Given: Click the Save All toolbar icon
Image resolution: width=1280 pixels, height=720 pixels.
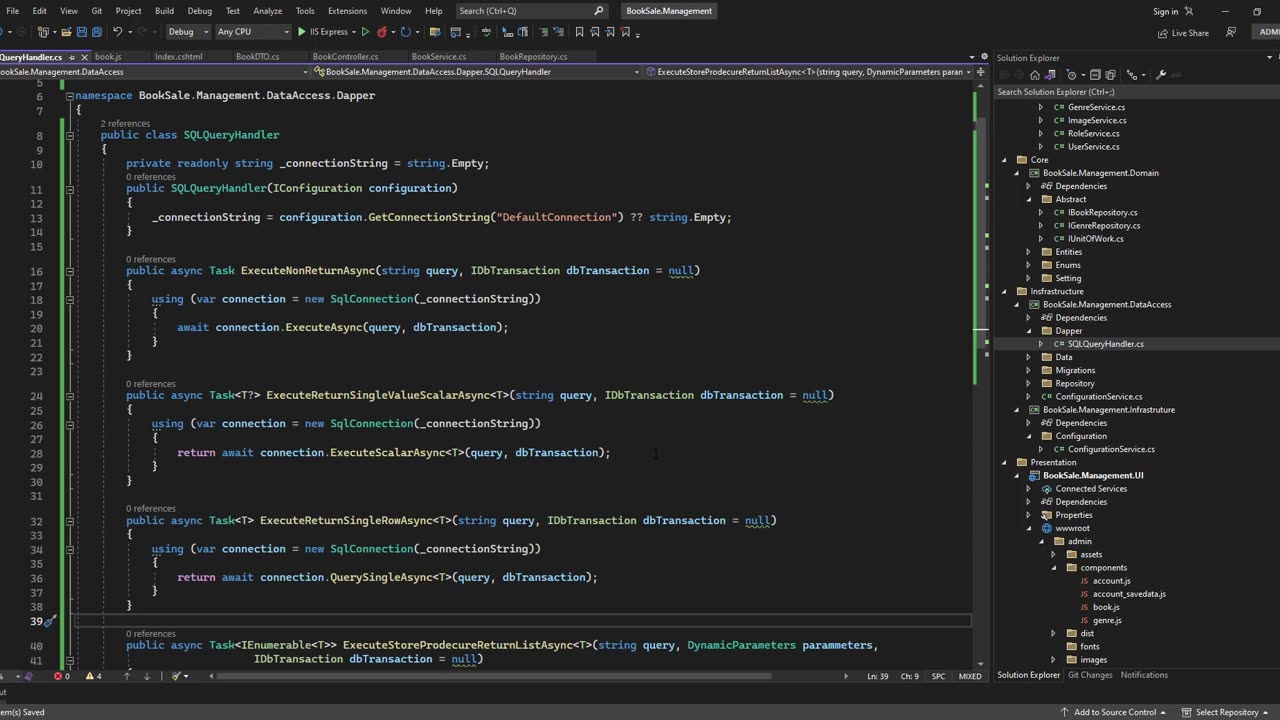Looking at the screenshot, I should [97, 32].
